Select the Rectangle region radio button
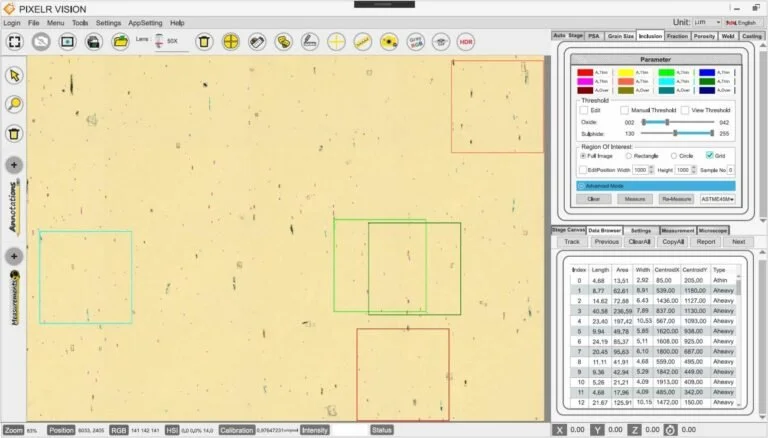Screen dimensions: 768x438 [628, 156]
